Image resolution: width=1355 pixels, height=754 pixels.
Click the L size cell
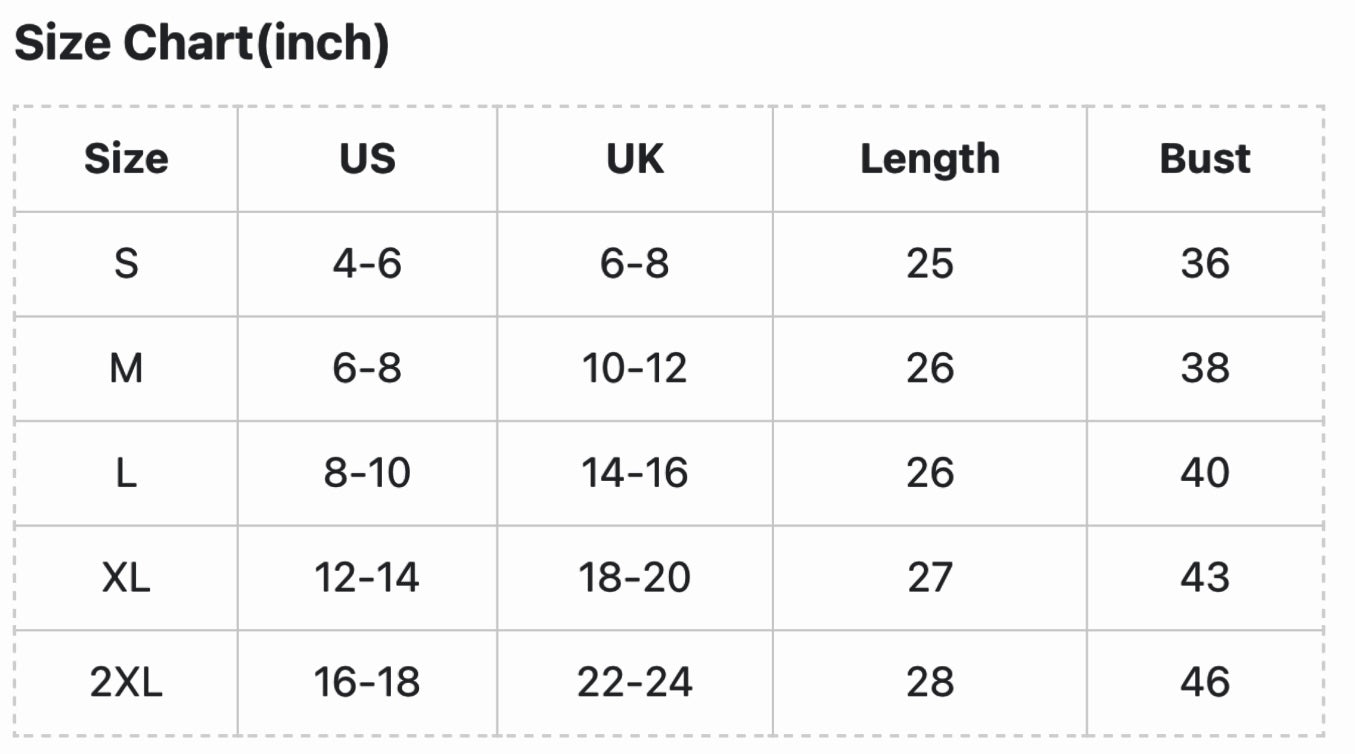point(126,473)
